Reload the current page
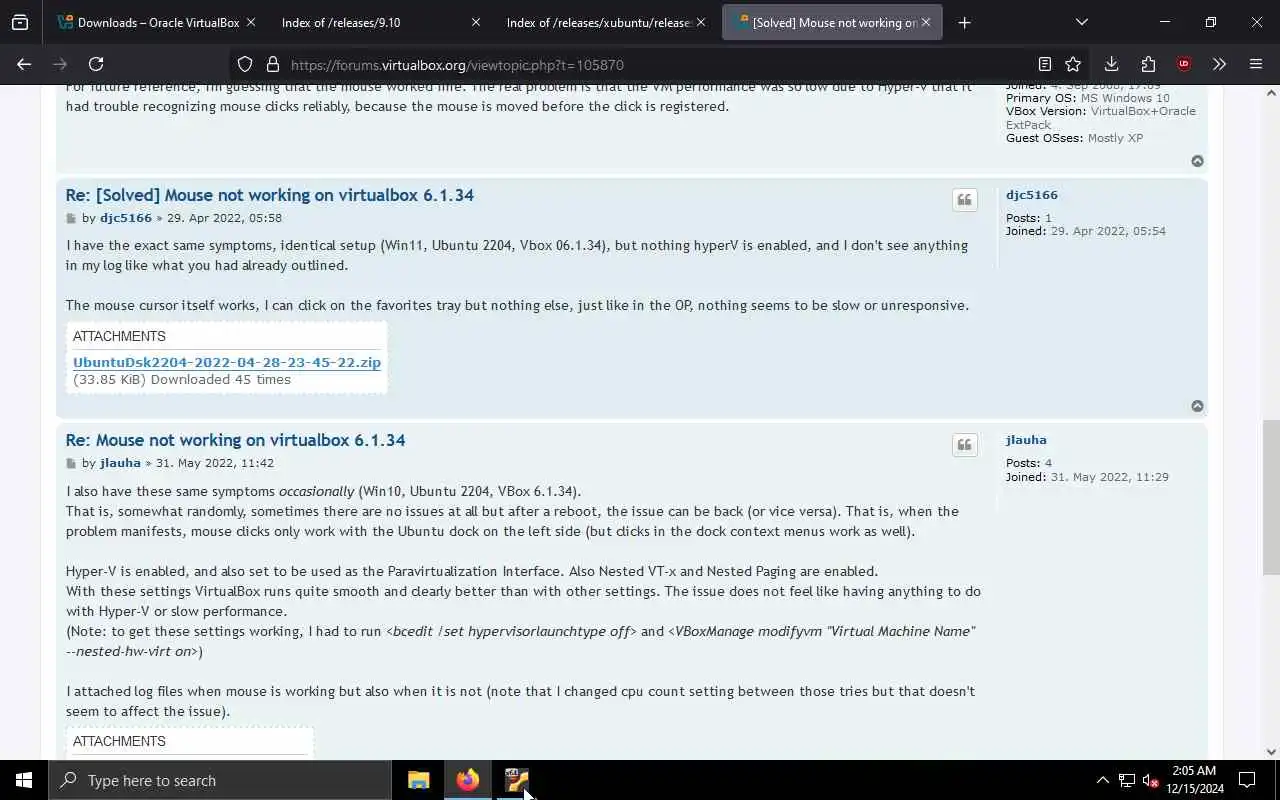This screenshot has height=800, width=1280. tap(96, 64)
